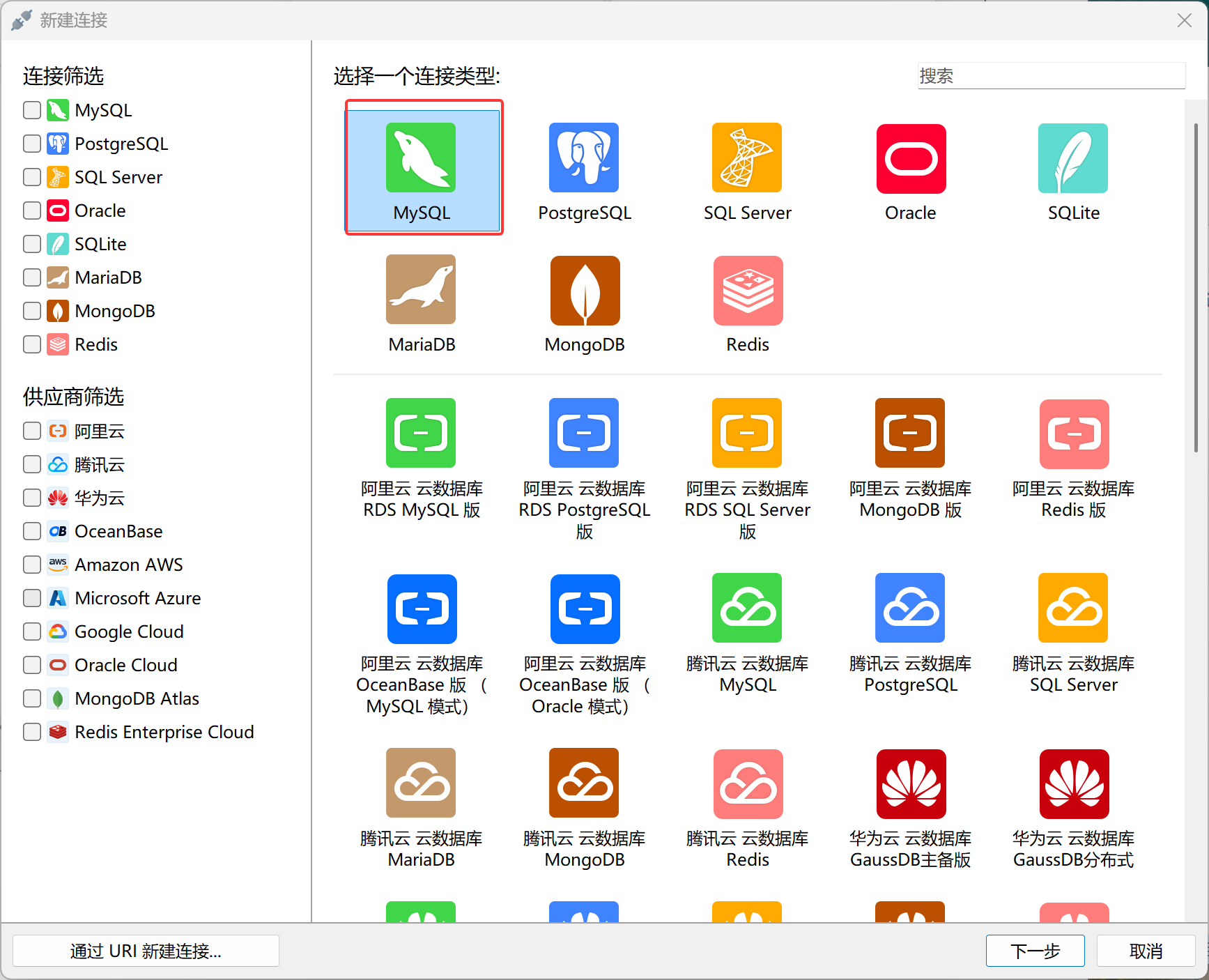Viewport: 1209px width, 980px height.
Task: Check the MongoDB connection filter
Action: pyautogui.click(x=32, y=311)
